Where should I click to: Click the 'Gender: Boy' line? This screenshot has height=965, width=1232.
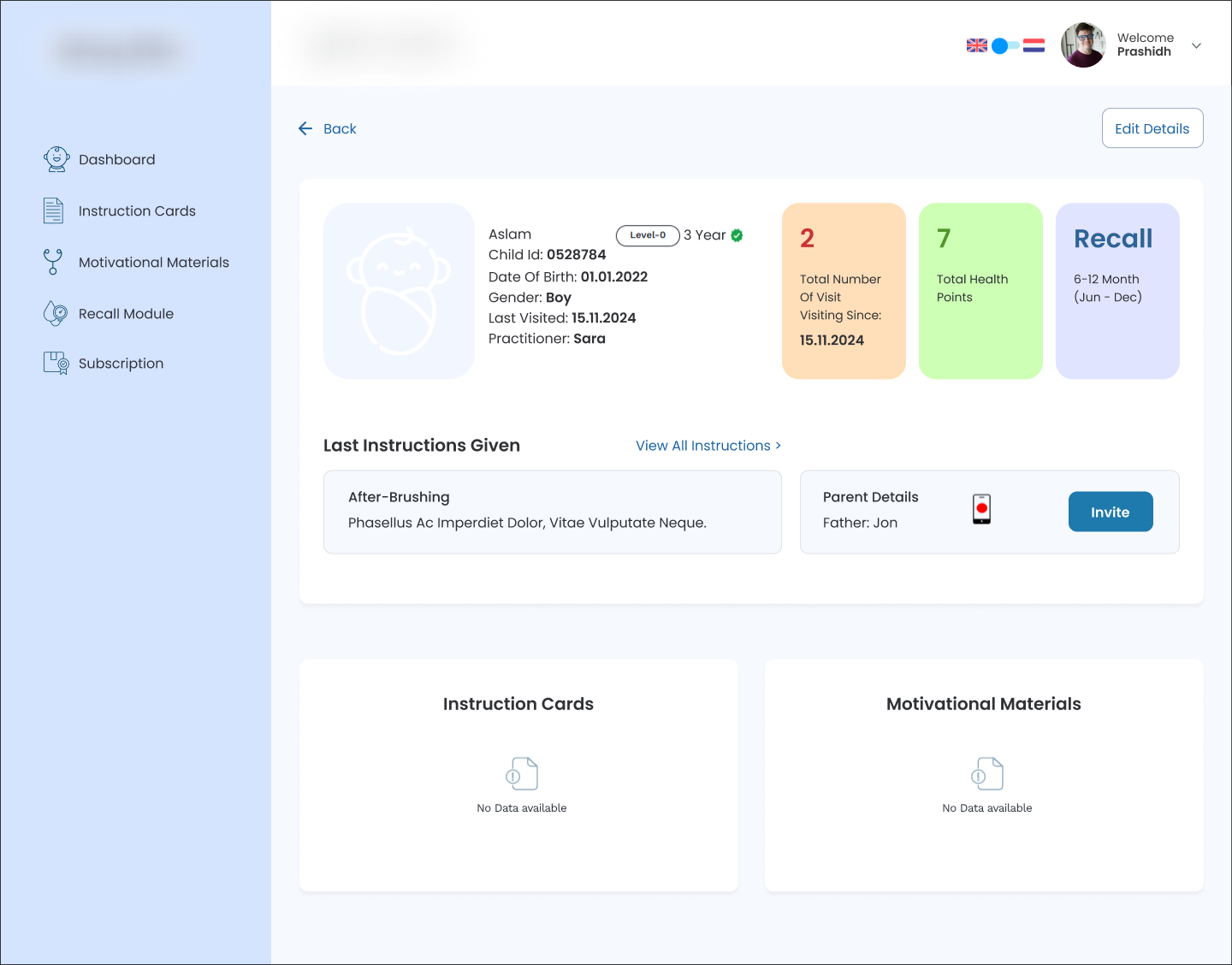(530, 298)
